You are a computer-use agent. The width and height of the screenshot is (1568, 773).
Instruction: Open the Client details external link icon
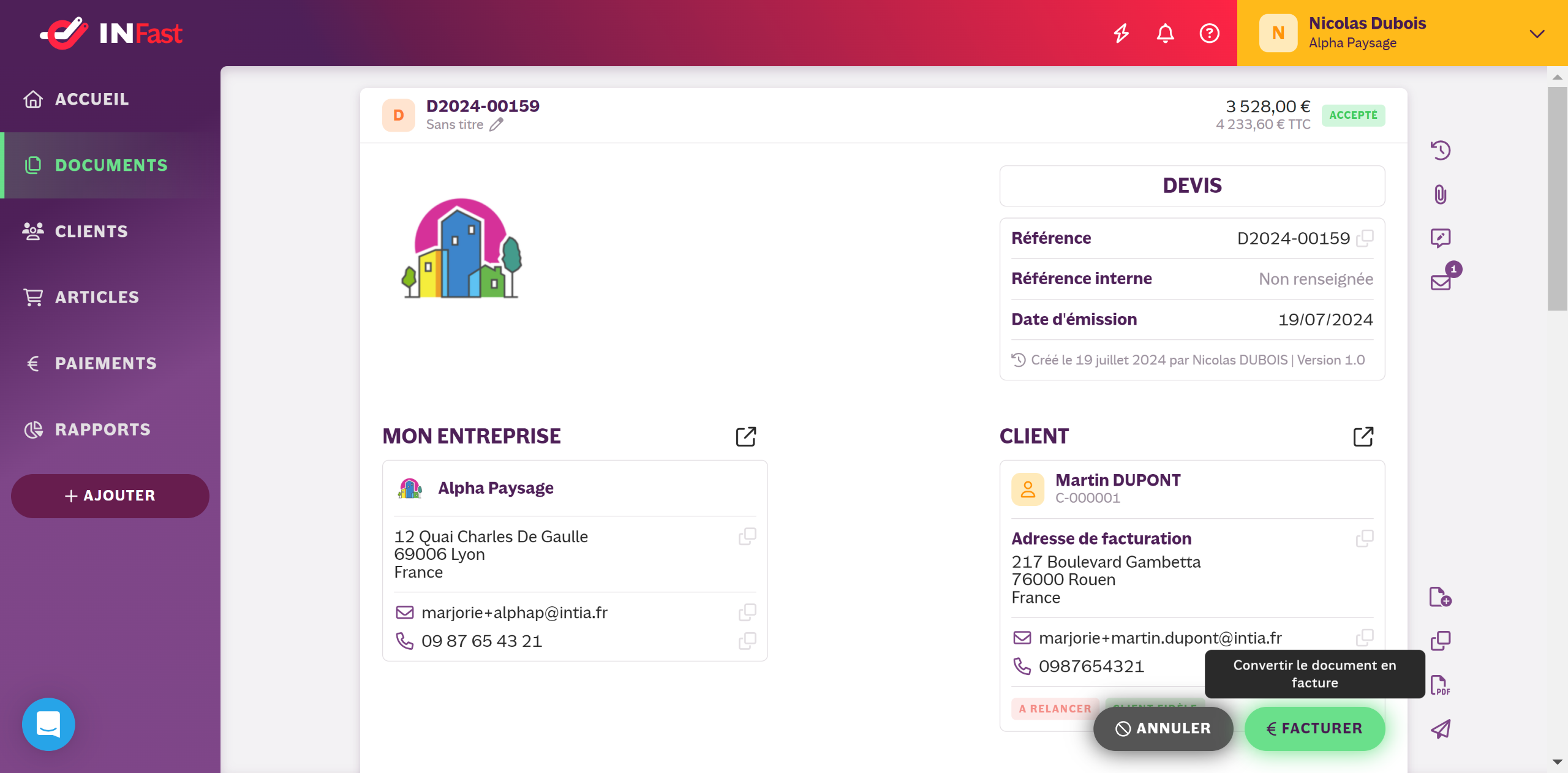pos(1363,437)
